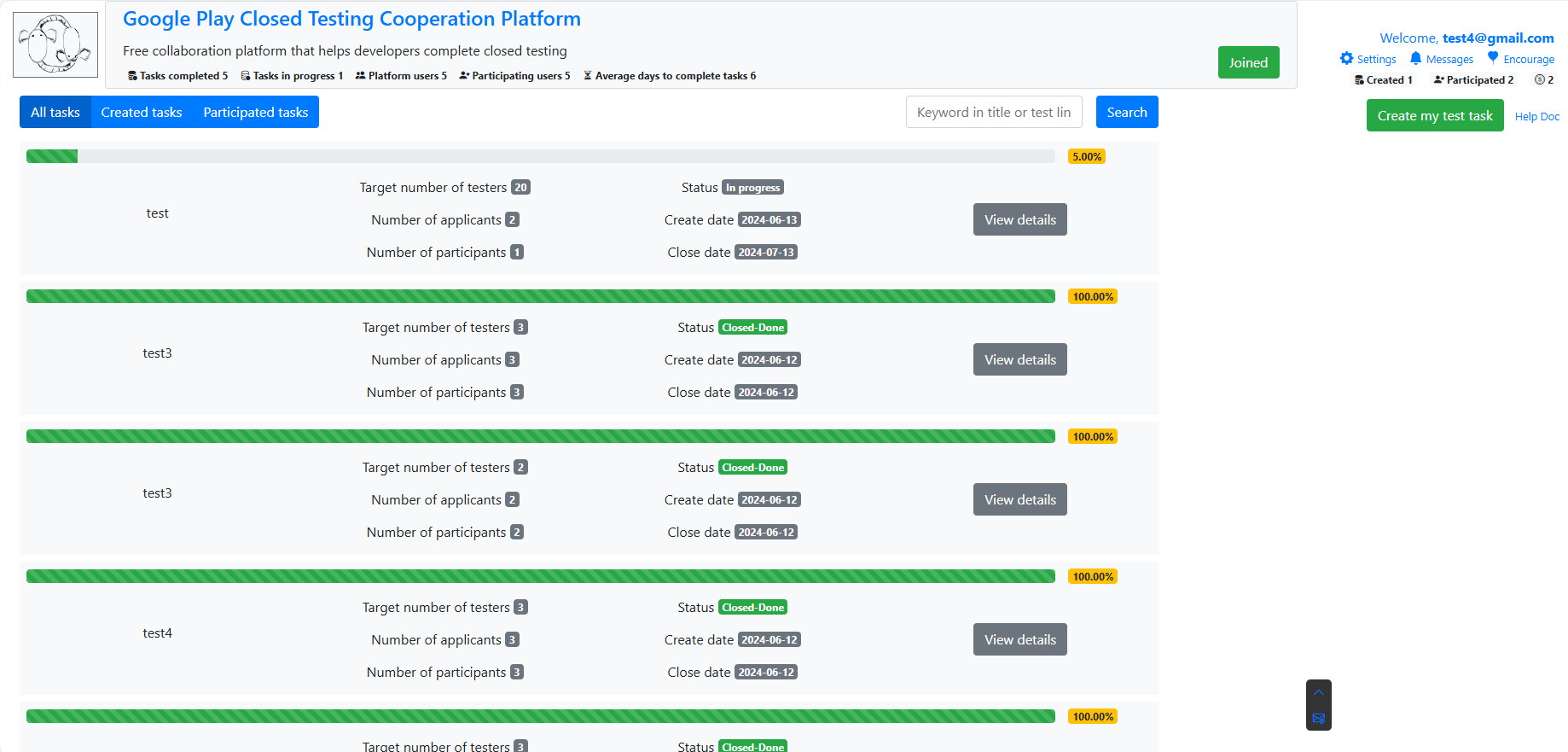
Task: Click the Encourage heart icon
Action: coord(1493,58)
